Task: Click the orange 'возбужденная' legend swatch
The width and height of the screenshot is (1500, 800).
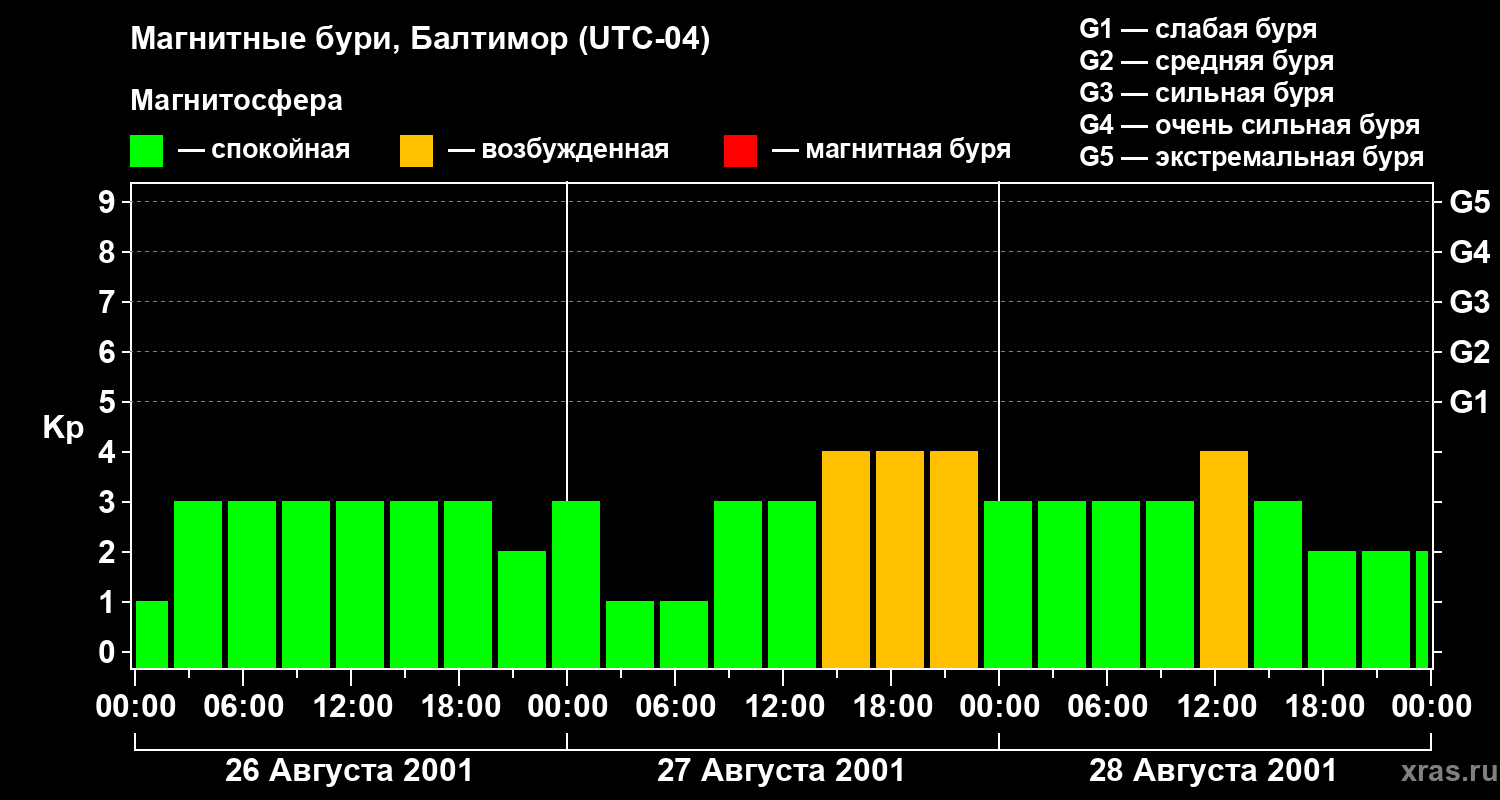Action: coord(416,151)
